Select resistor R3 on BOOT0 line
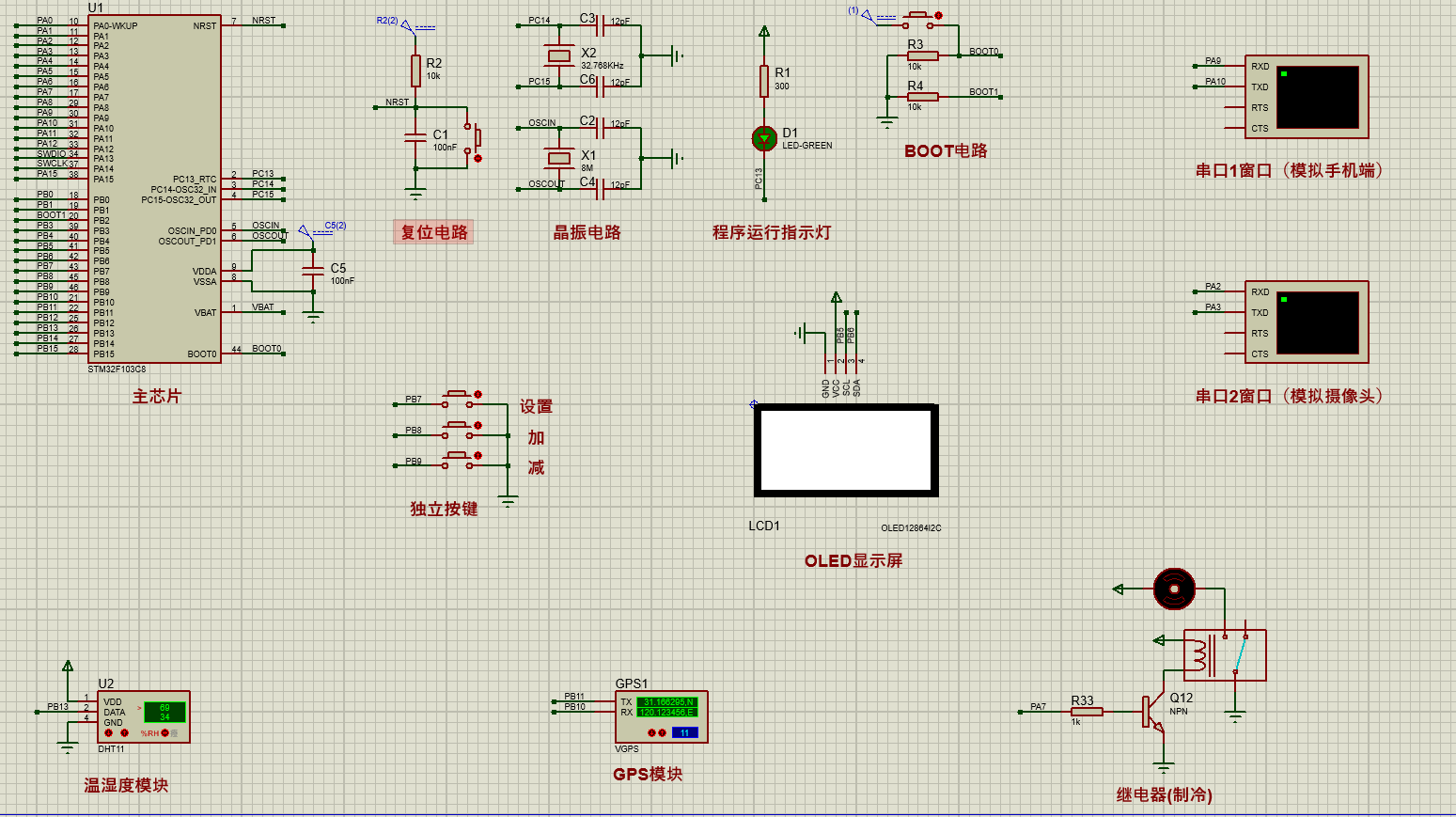Screen dimensions: 1456x817 tap(922, 55)
